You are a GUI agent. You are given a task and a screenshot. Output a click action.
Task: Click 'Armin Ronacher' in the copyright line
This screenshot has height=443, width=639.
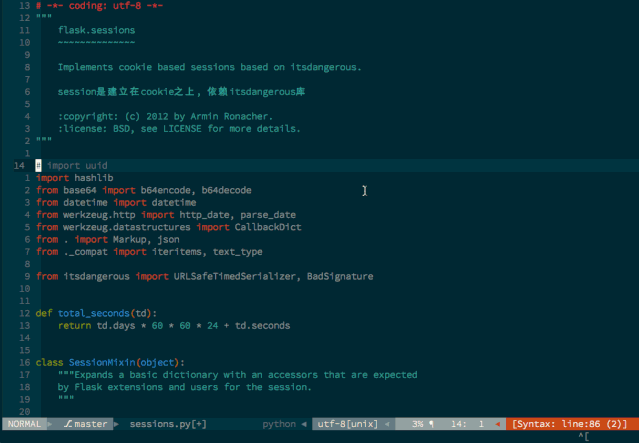point(229,116)
